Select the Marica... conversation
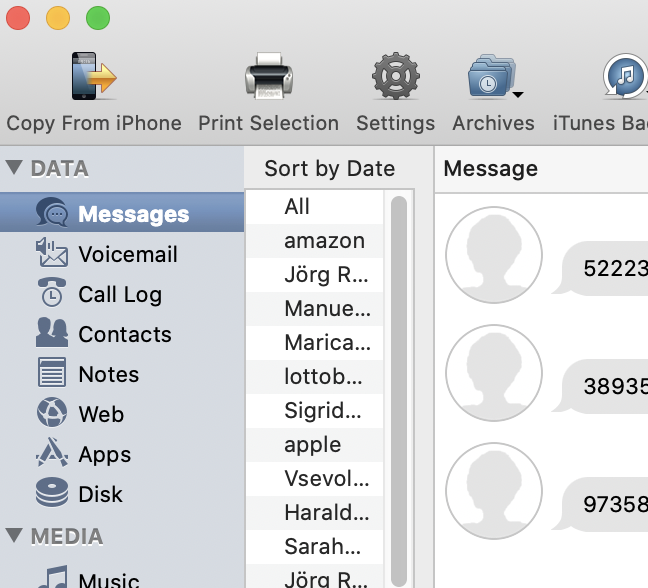 [x=315, y=343]
